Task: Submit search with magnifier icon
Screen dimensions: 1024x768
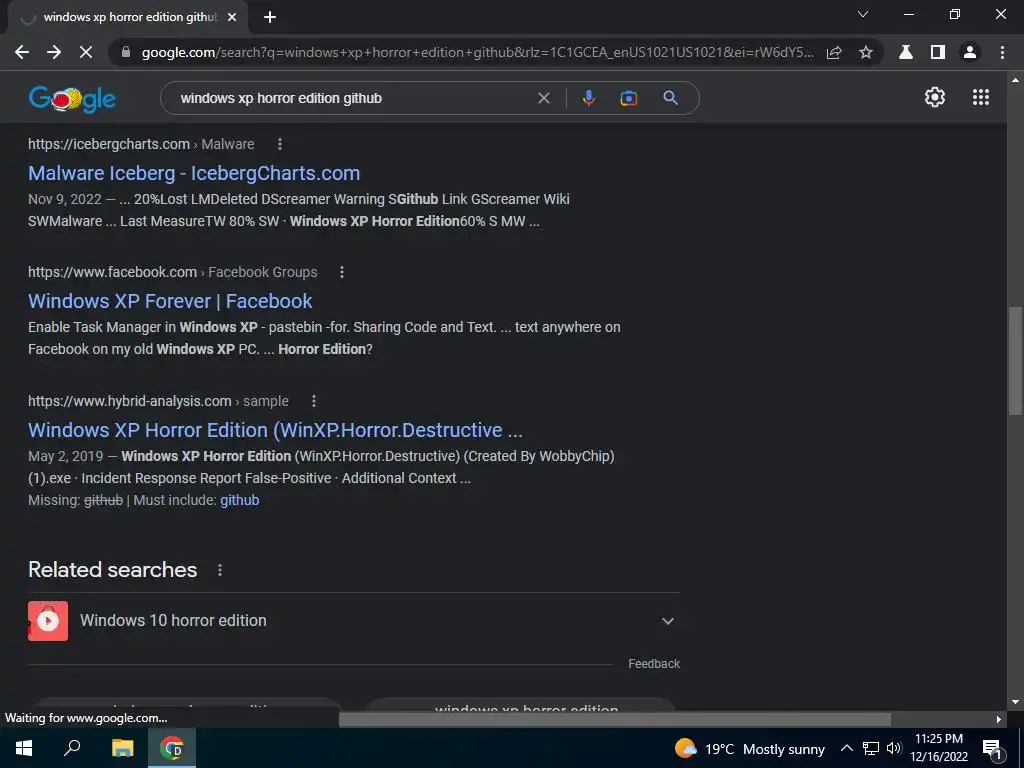Action: (670, 98)
